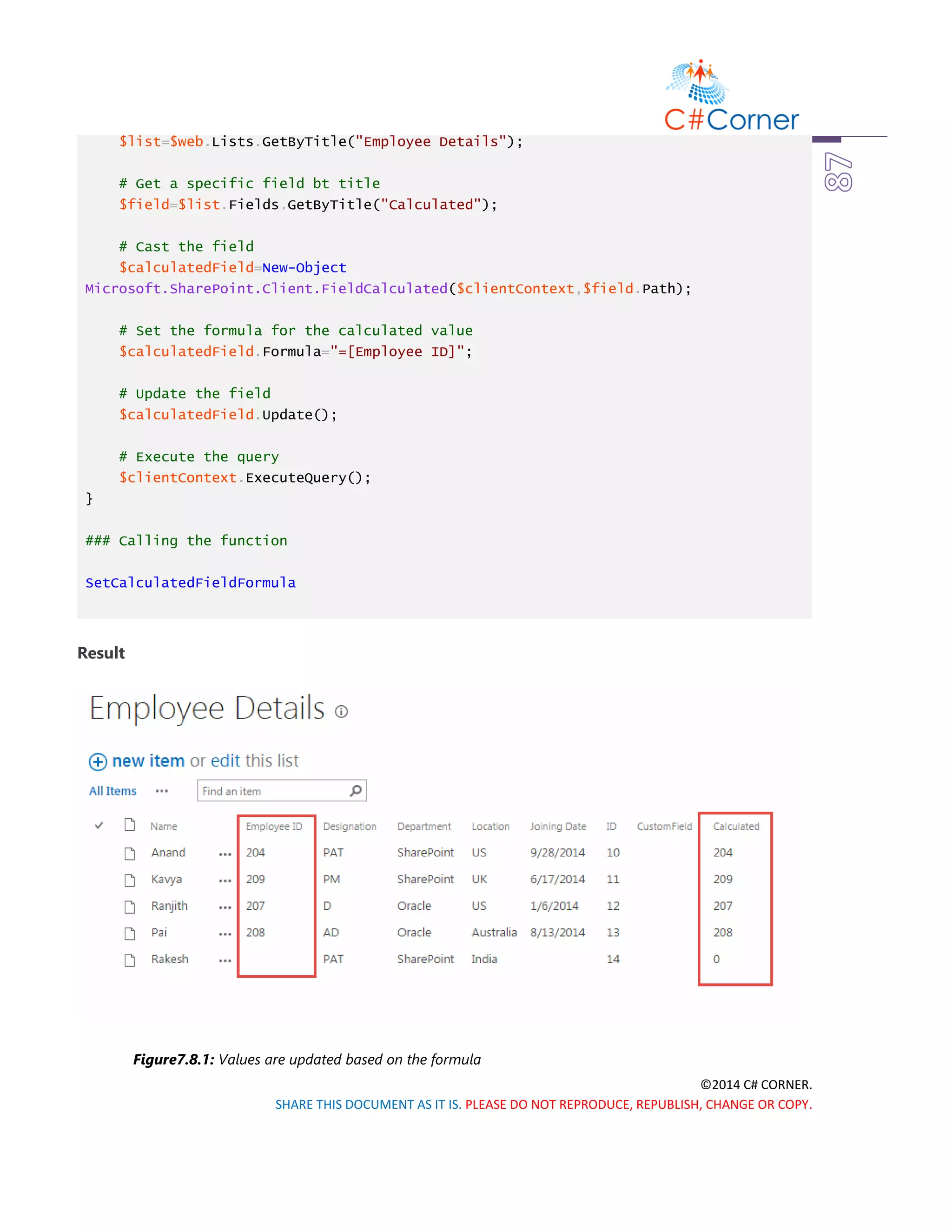Click the C# Corner logo

tap(732, 95)
